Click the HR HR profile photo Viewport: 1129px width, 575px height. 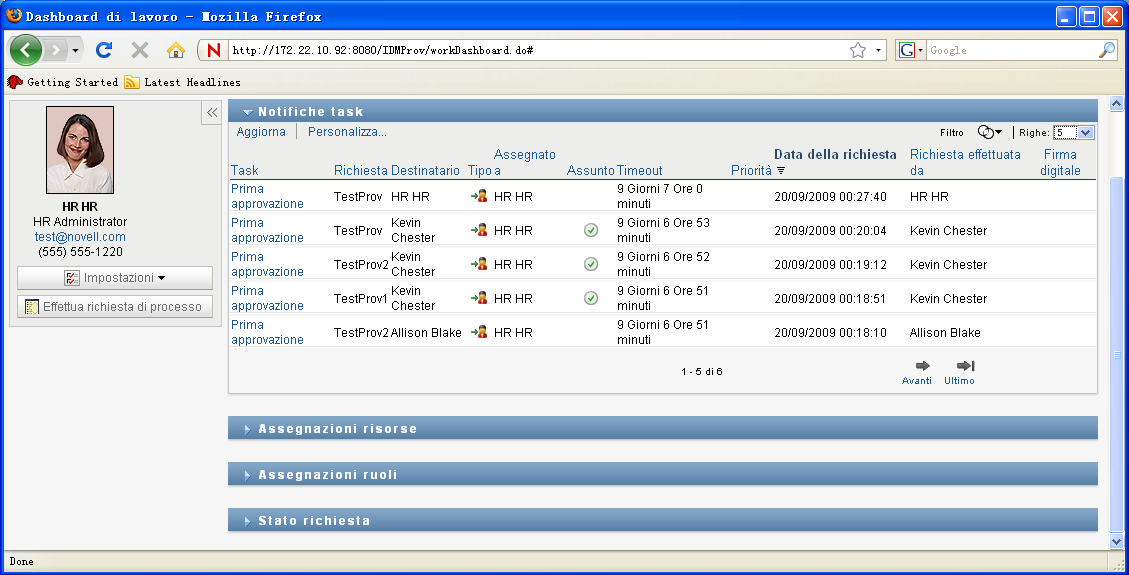80,150
